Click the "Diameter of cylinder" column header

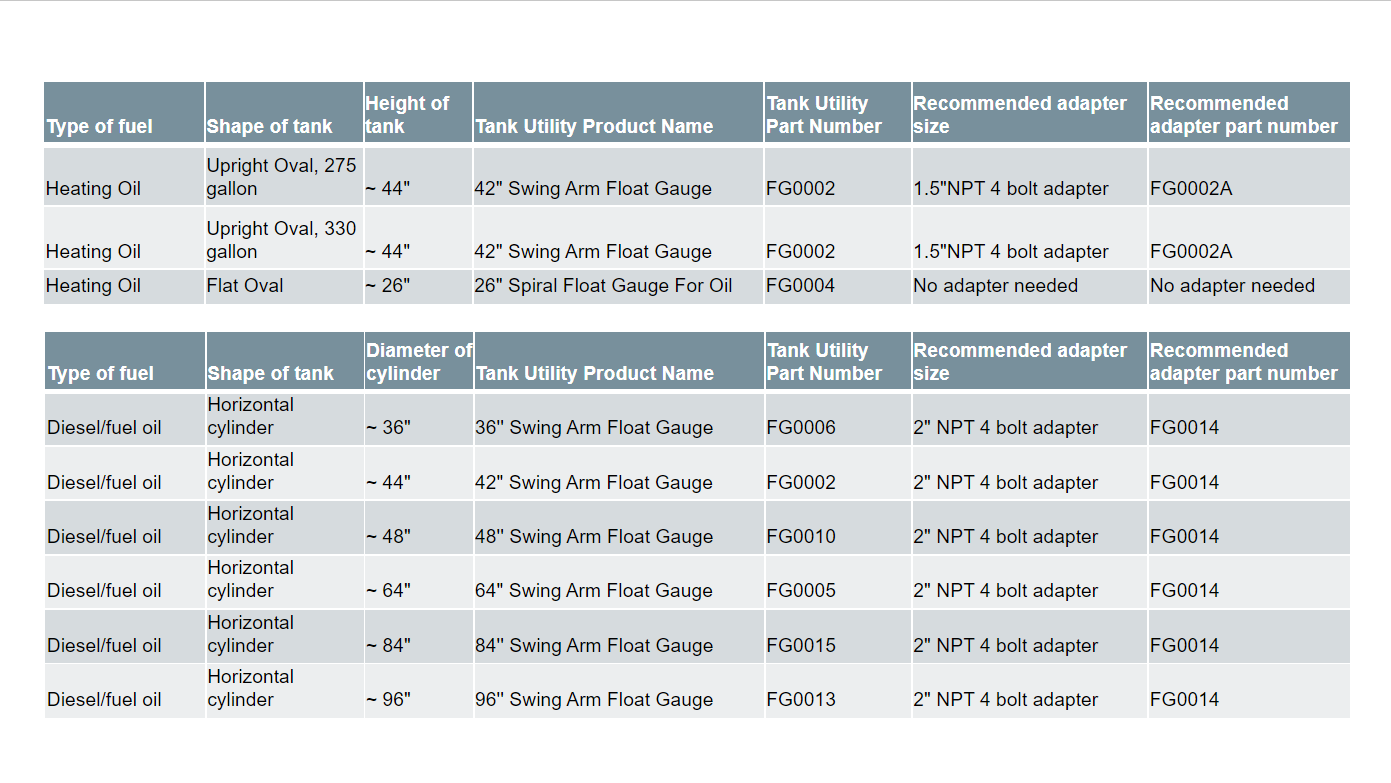click(x=418, y=361)
